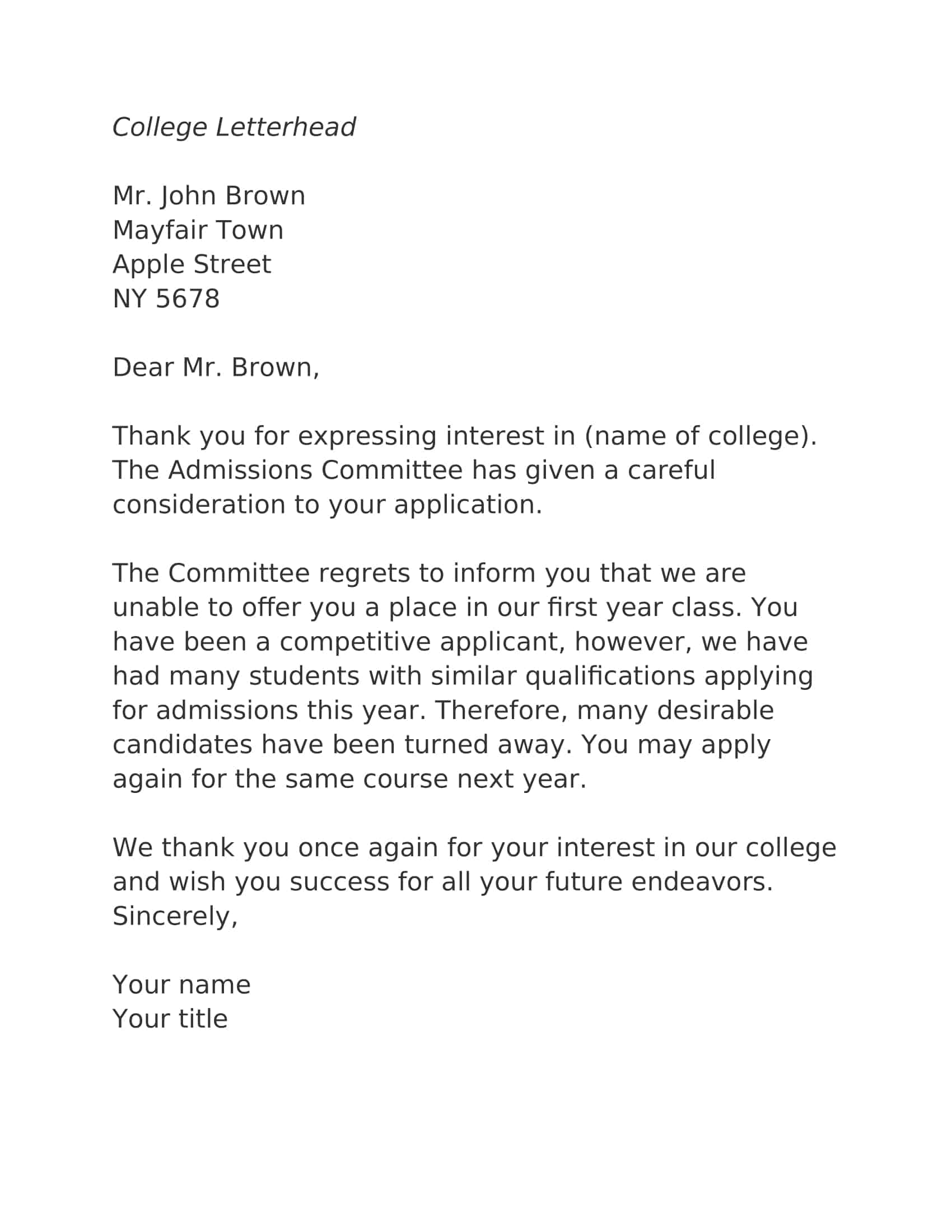Click the words "The Admissions Committee"

point(288,470)
